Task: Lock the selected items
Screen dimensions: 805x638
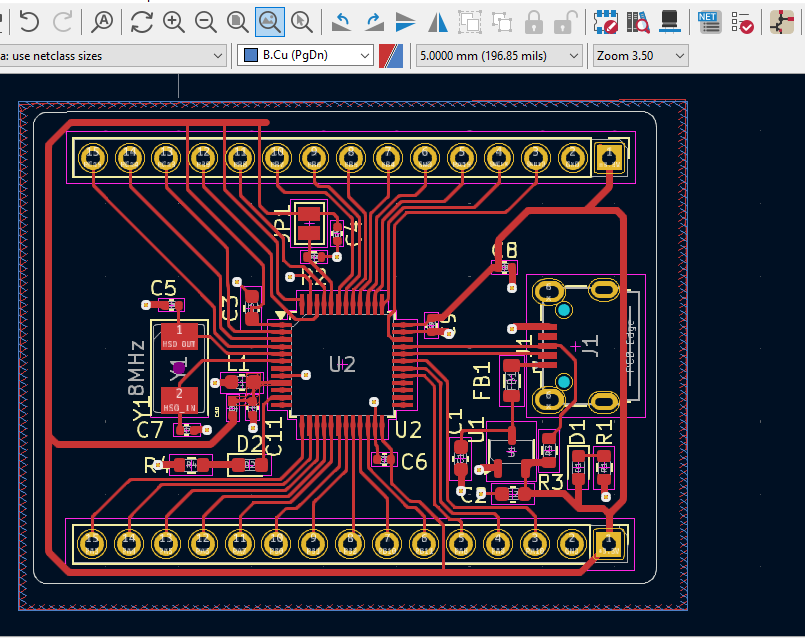Action: coord(534,20)
